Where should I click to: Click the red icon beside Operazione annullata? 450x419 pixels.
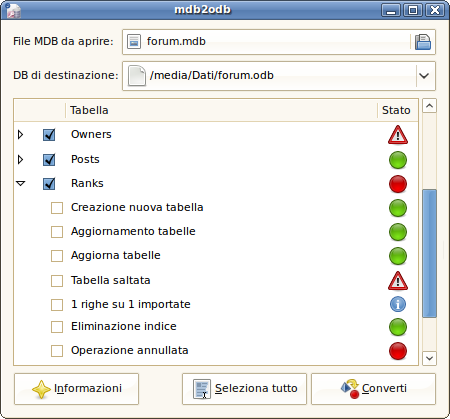click(398, 351)
